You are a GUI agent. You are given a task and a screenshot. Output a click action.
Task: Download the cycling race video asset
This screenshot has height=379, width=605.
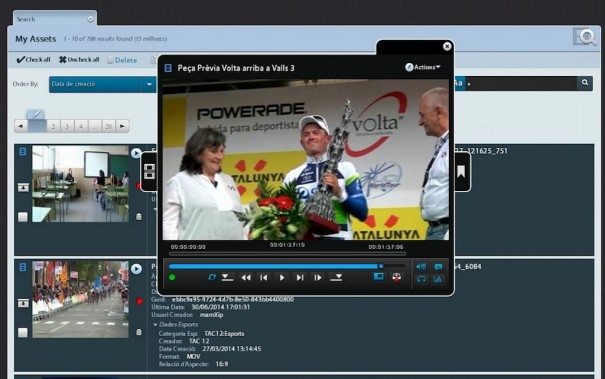pos(23,303)
